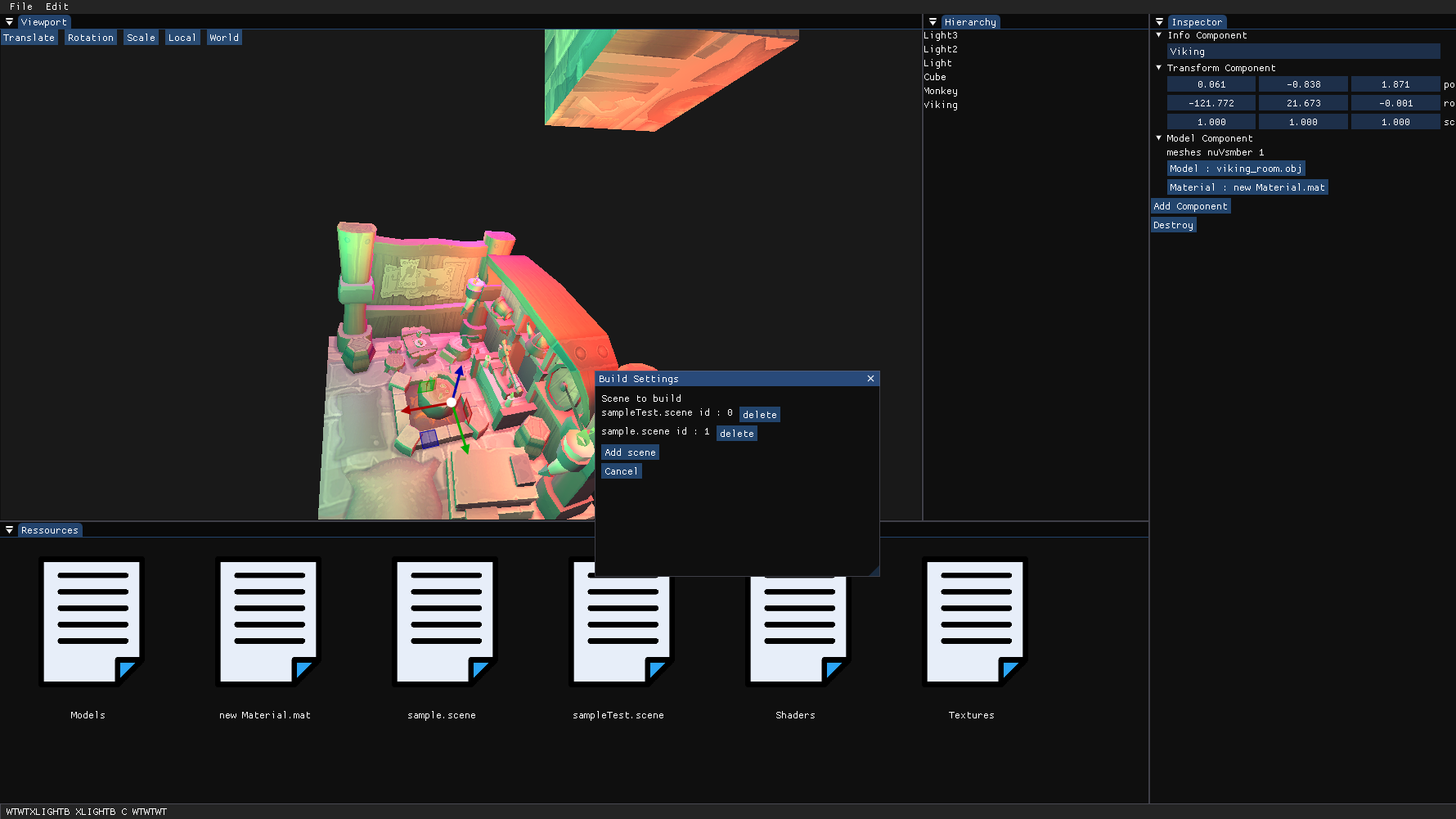
Task: Open the Edit menu
Action: [57, 7]
